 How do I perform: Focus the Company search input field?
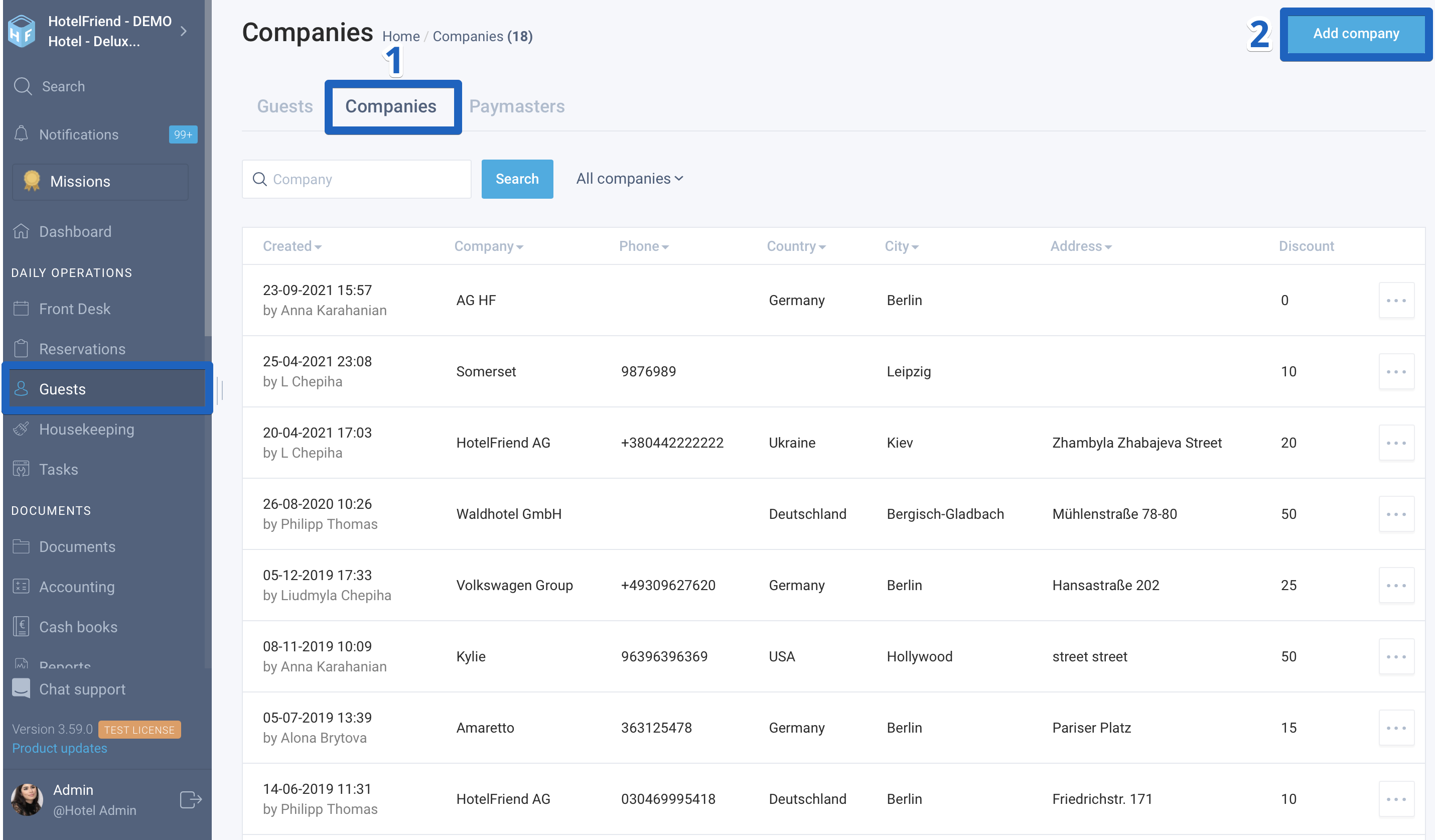[x=356, y=179]
